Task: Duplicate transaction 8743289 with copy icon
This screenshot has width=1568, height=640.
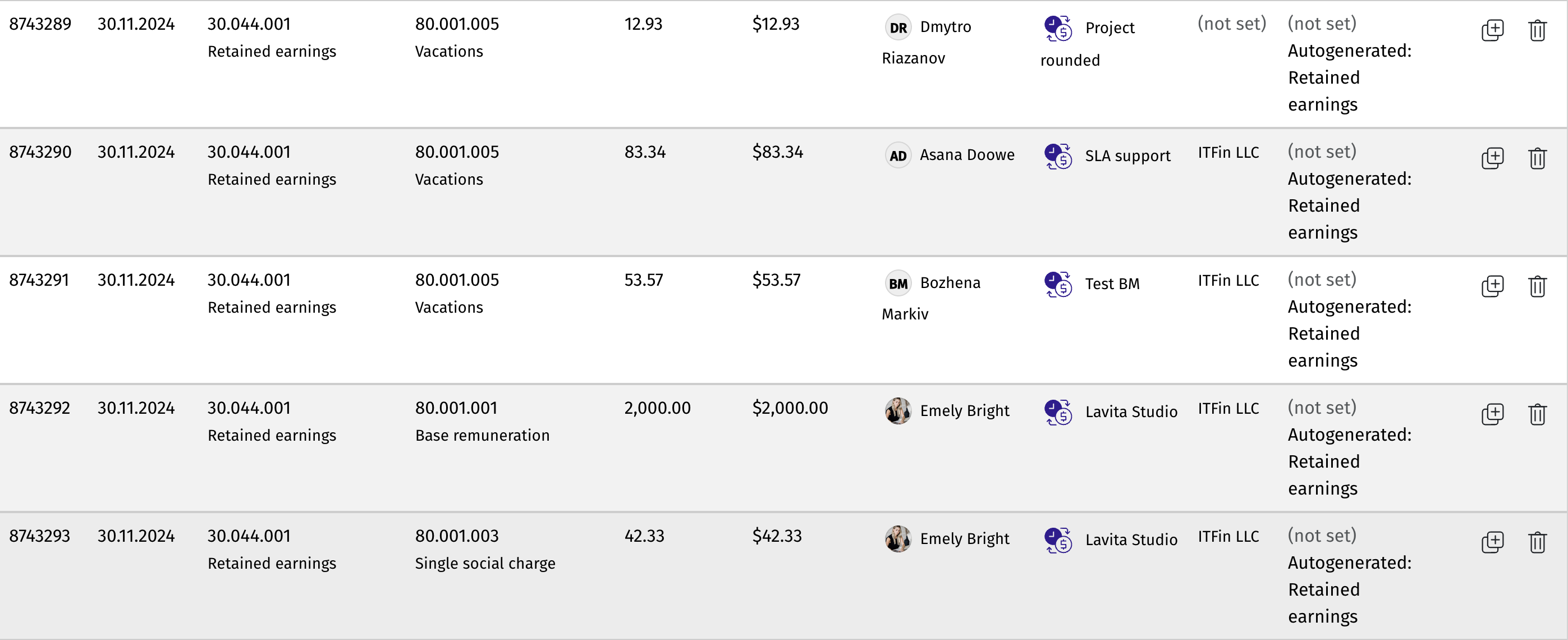Action: (x=1492, y=30)
